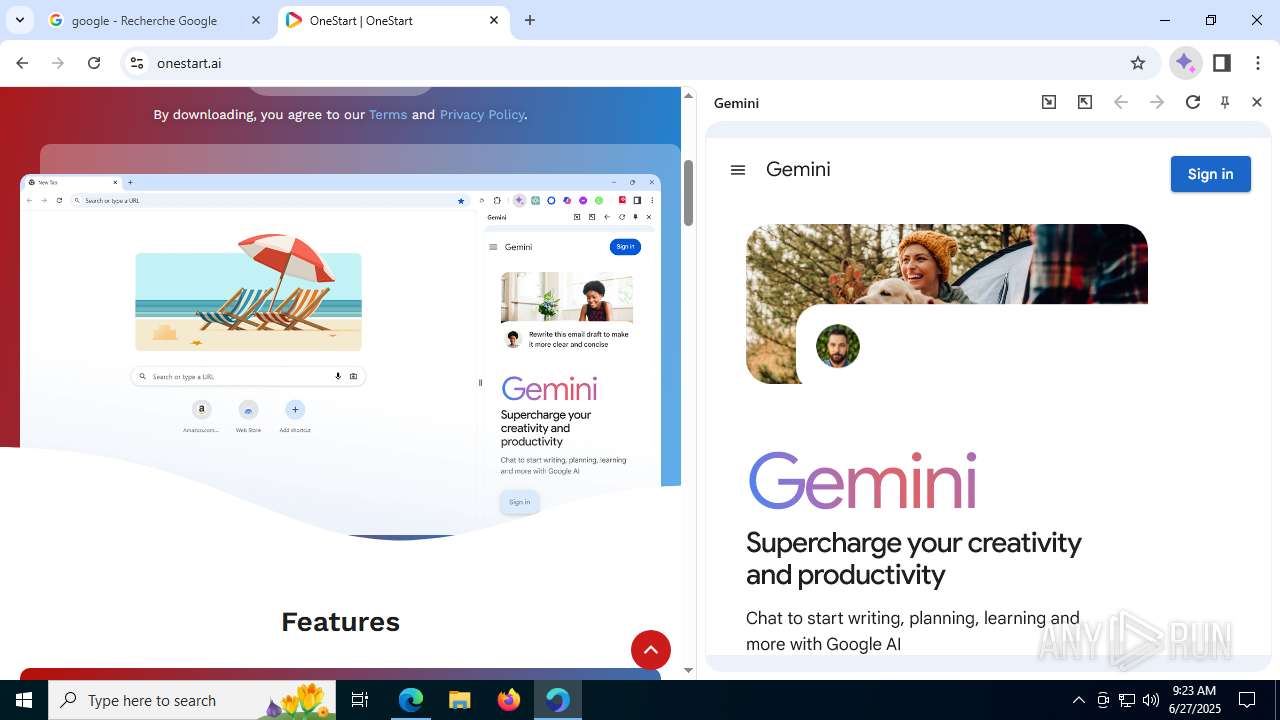1280x720 pixels.
Task: Click the man's avatar in Gemini card
Action: pyautogui.click(x=838, y=346)
